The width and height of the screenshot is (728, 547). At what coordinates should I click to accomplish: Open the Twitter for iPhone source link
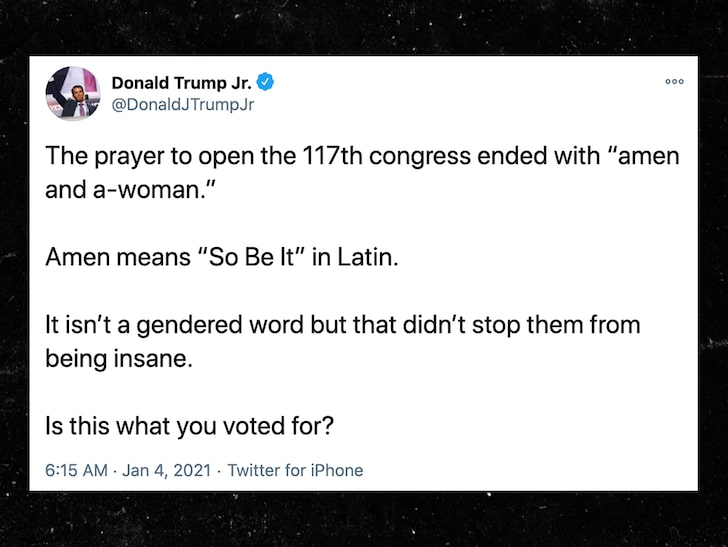tap(295, 470)
